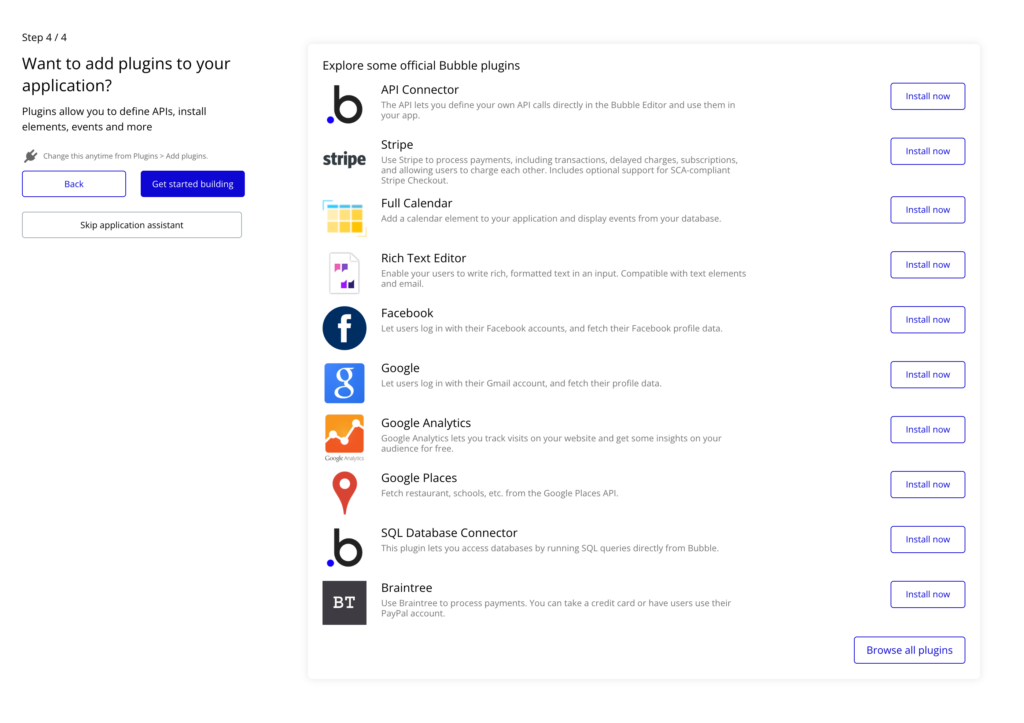Open Browse all plugins
Image resolution: width=1024 pixels, height=723 pixels.
point(909,650)
